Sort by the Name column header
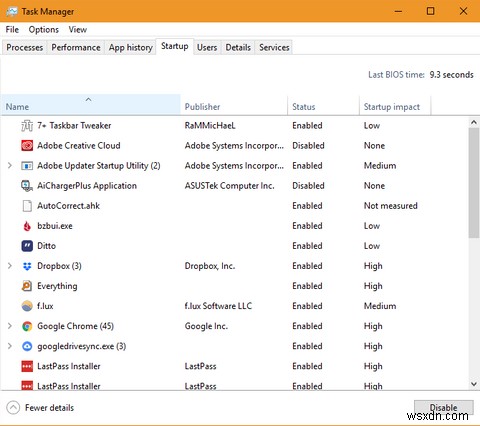 (91, 105)
